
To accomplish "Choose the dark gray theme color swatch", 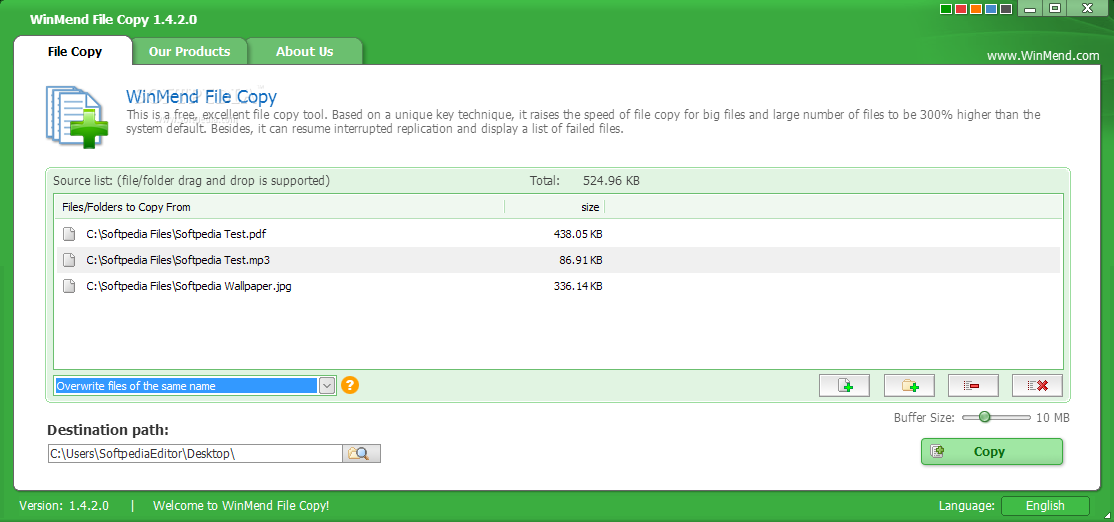I will (x=1005, y=9).
